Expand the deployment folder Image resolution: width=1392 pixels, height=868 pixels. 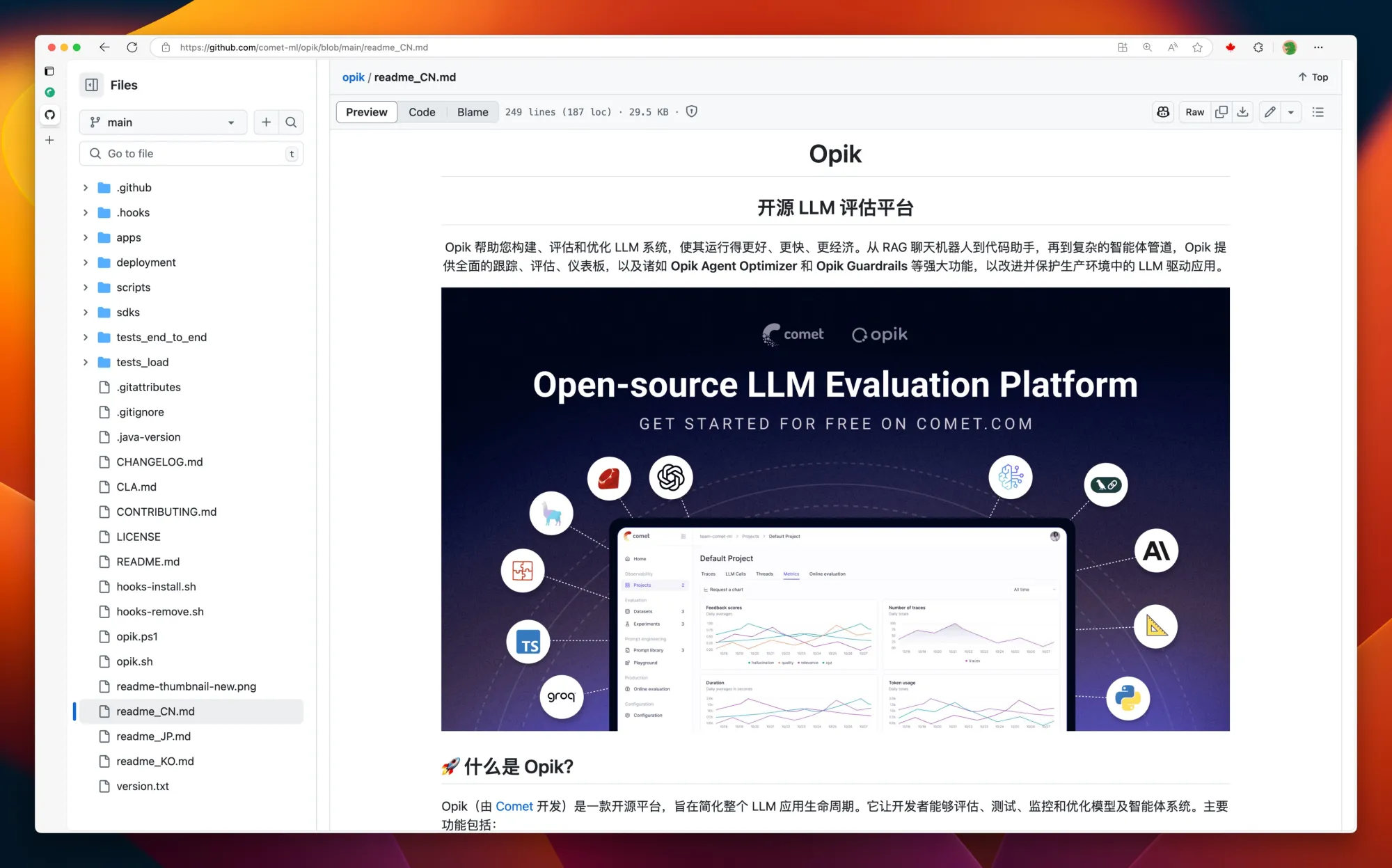pos(86,262)
